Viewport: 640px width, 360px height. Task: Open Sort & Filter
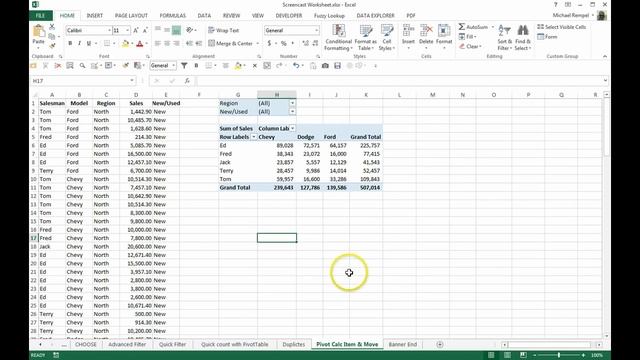504,38
